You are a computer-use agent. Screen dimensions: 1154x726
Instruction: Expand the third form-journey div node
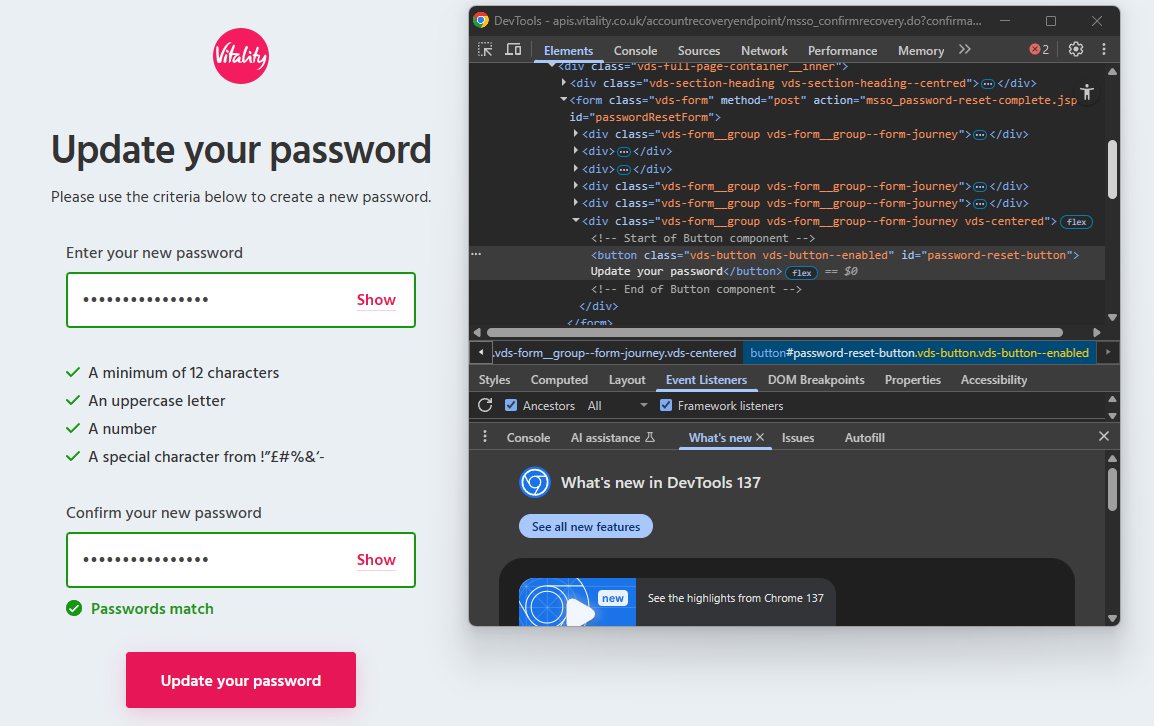576,202
